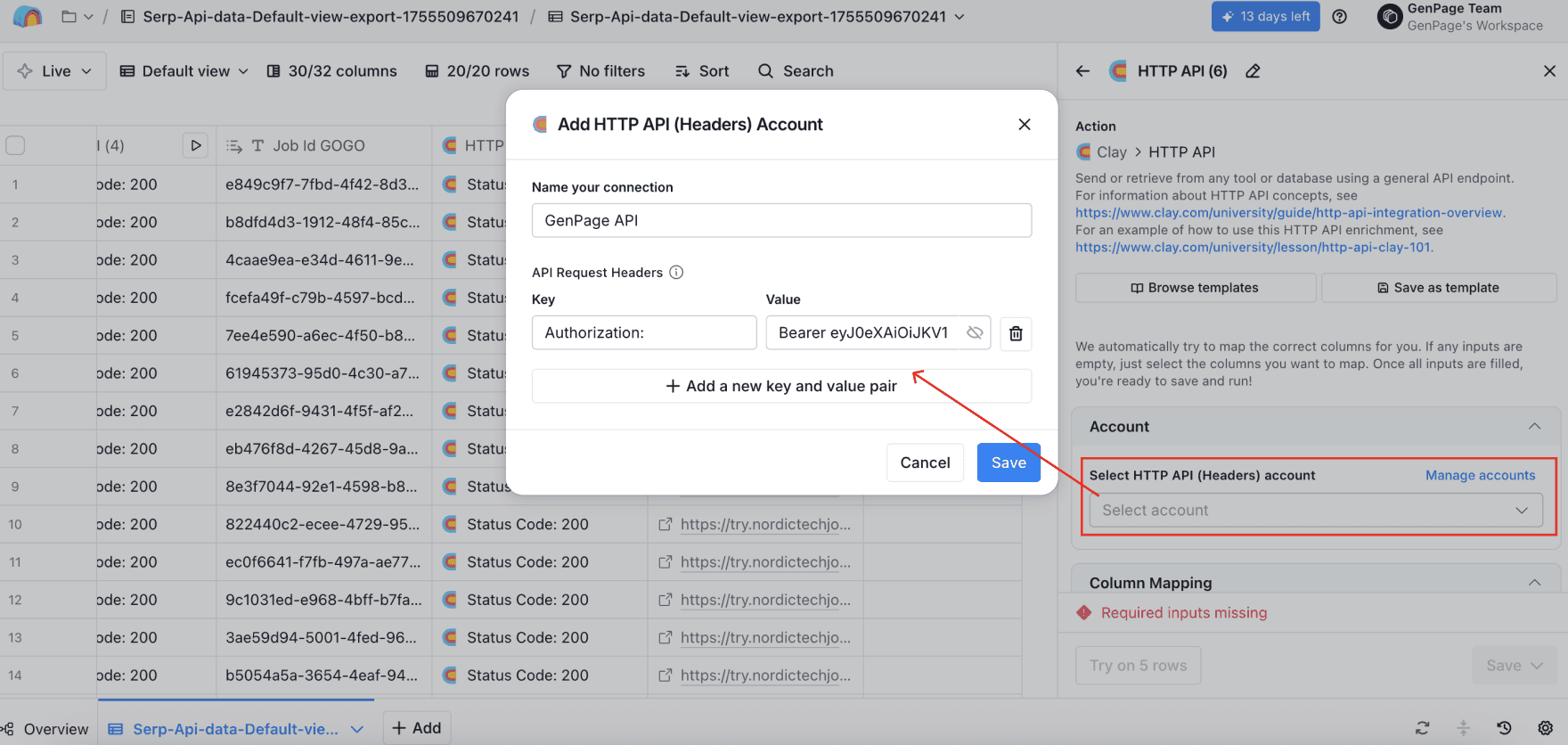Go back using the panel's left arrow

click(x=1082, y=70)
